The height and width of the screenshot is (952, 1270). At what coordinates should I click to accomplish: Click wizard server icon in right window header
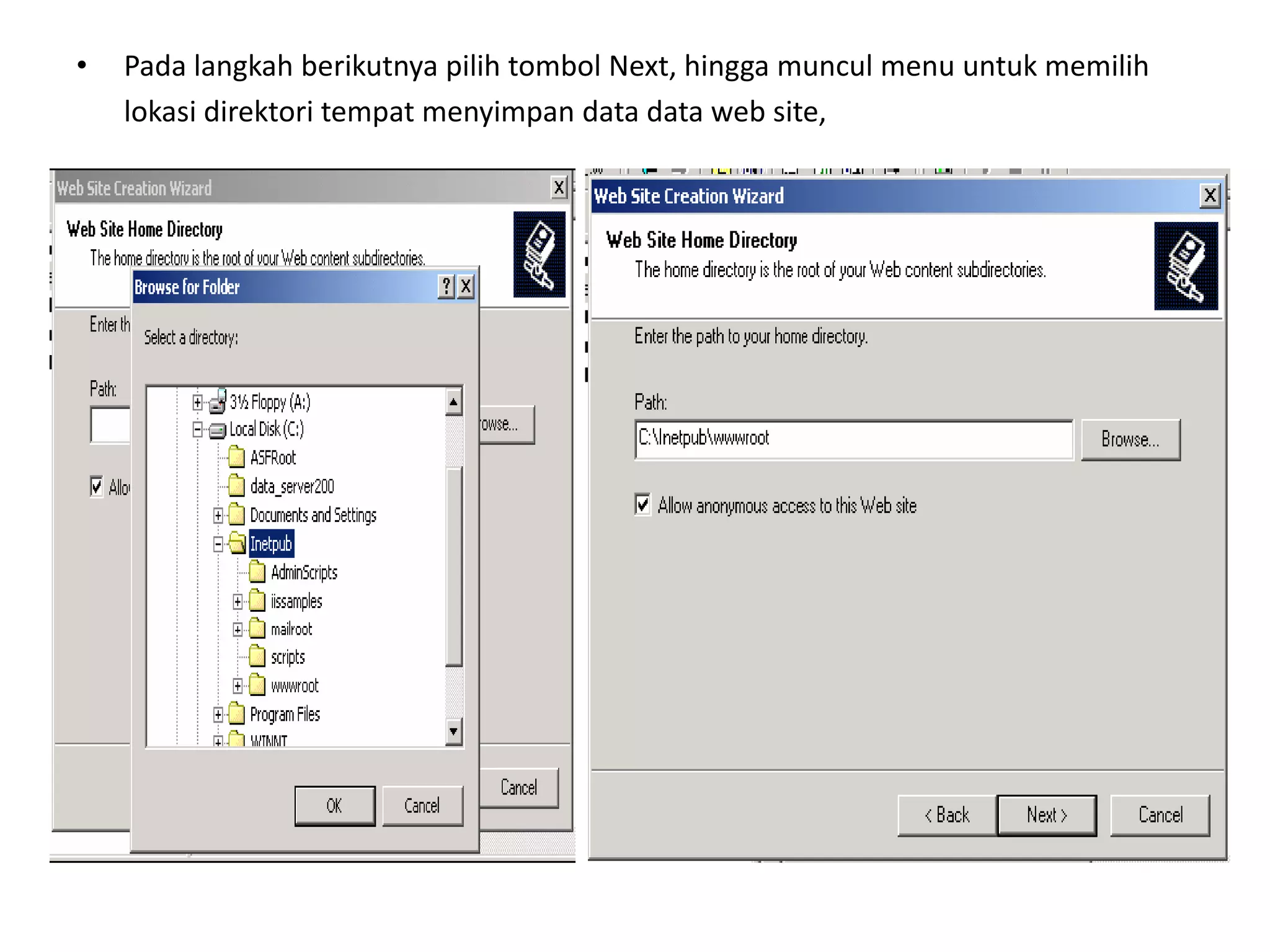tap(1186, 266)
